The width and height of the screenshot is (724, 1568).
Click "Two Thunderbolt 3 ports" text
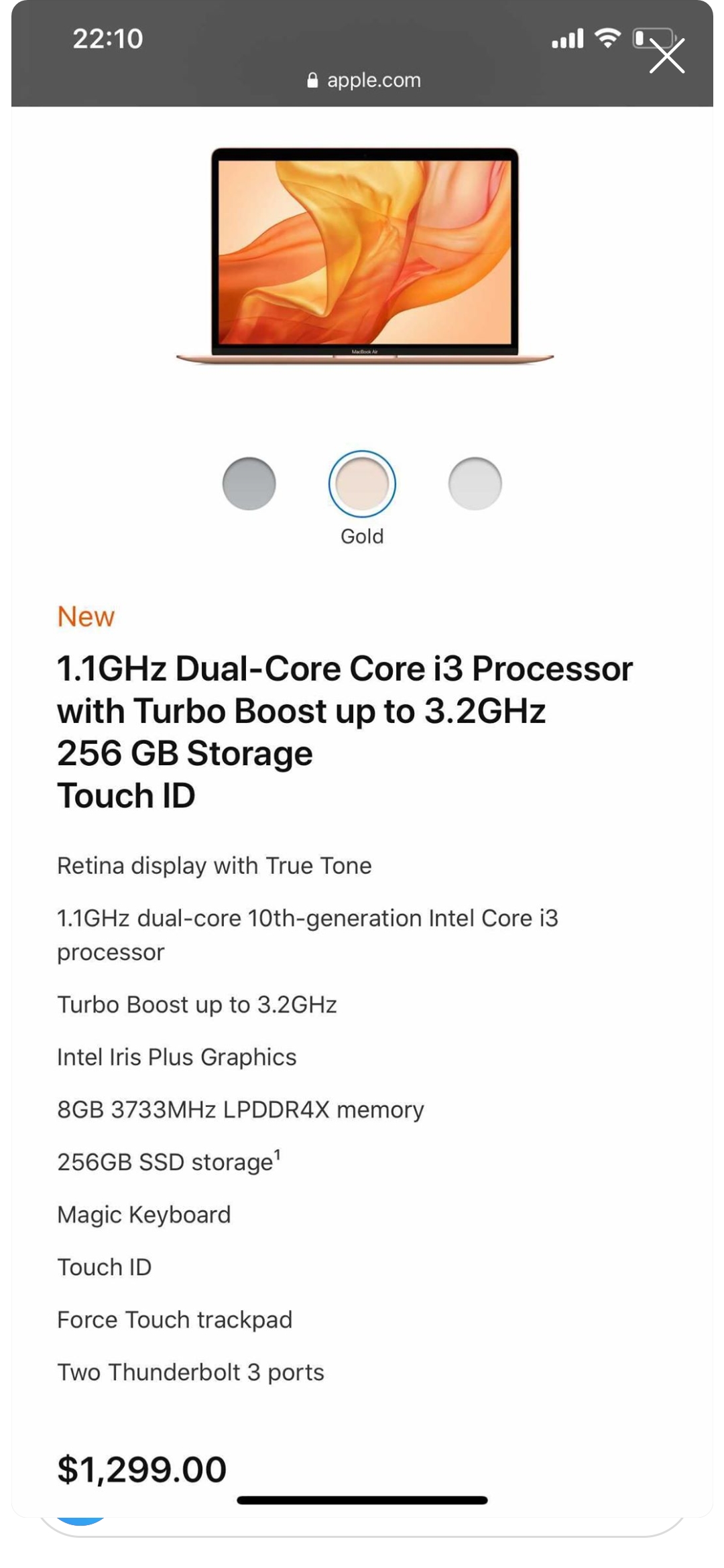[190, 1372]
